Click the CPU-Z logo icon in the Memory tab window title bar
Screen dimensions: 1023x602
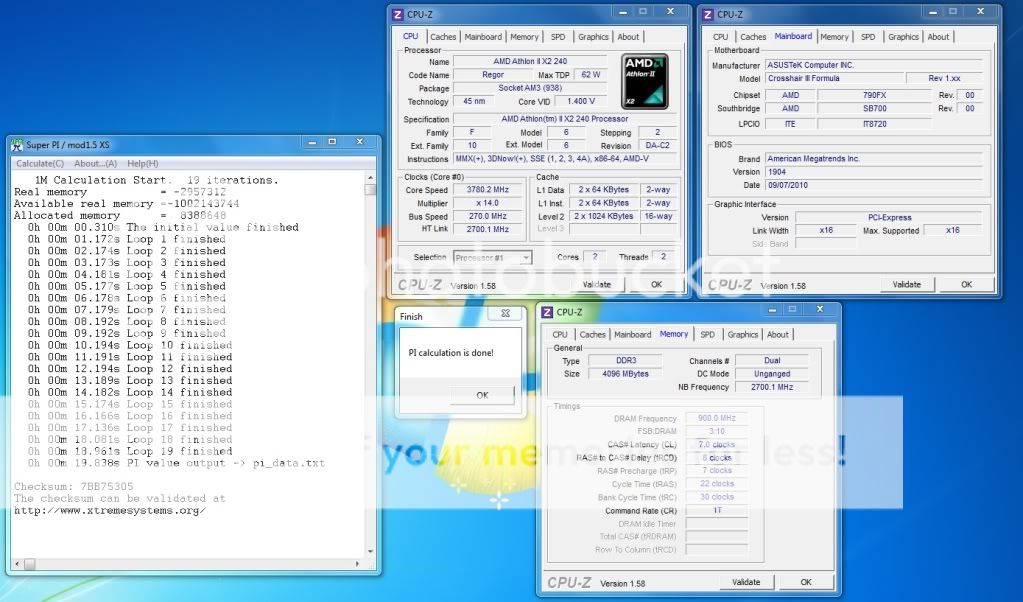point(547,312)
